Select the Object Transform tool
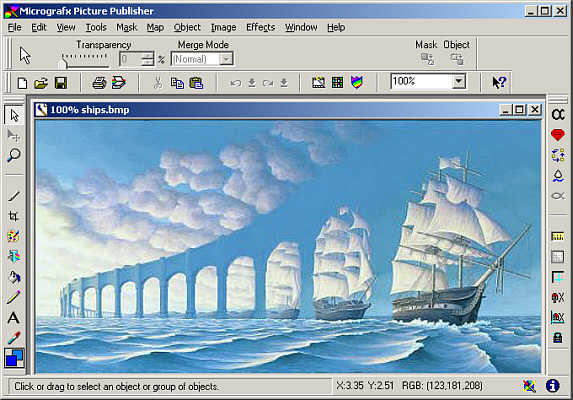 point(14,136)
